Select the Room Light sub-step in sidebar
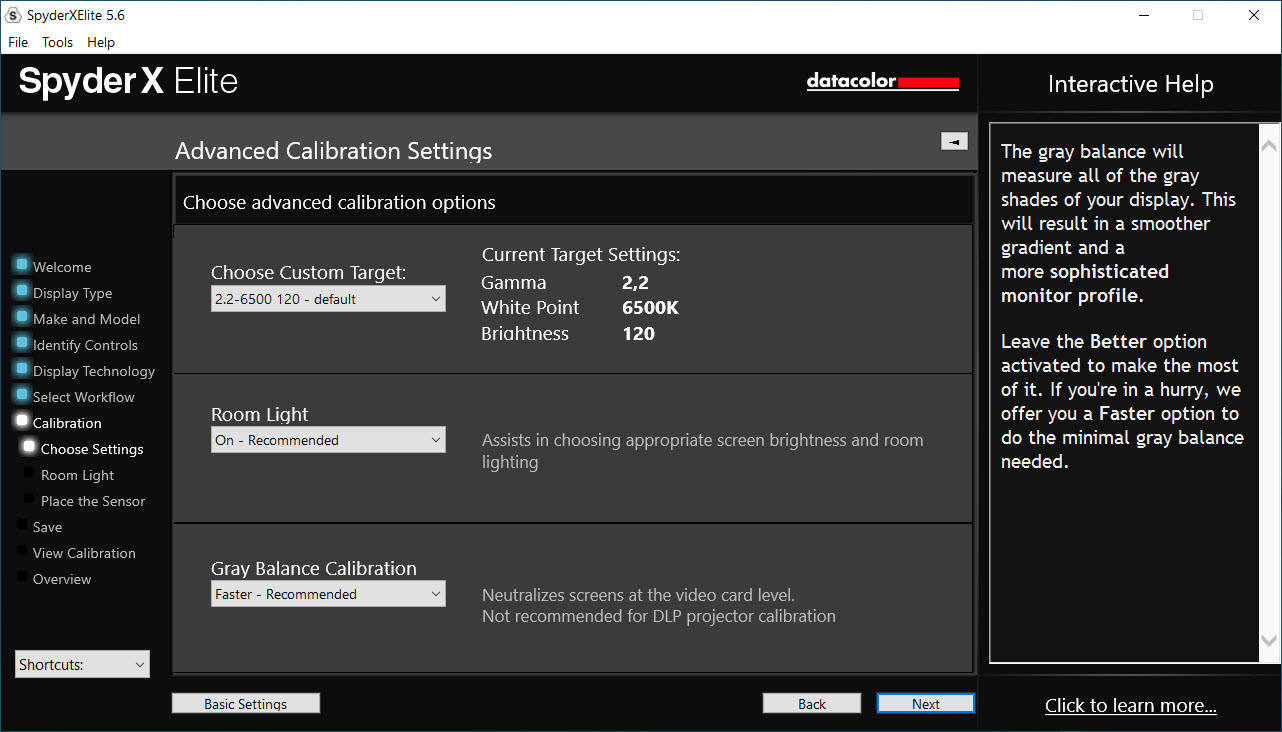The width and height of the screenshot is (1282, 732). click(x=77, y=475)
